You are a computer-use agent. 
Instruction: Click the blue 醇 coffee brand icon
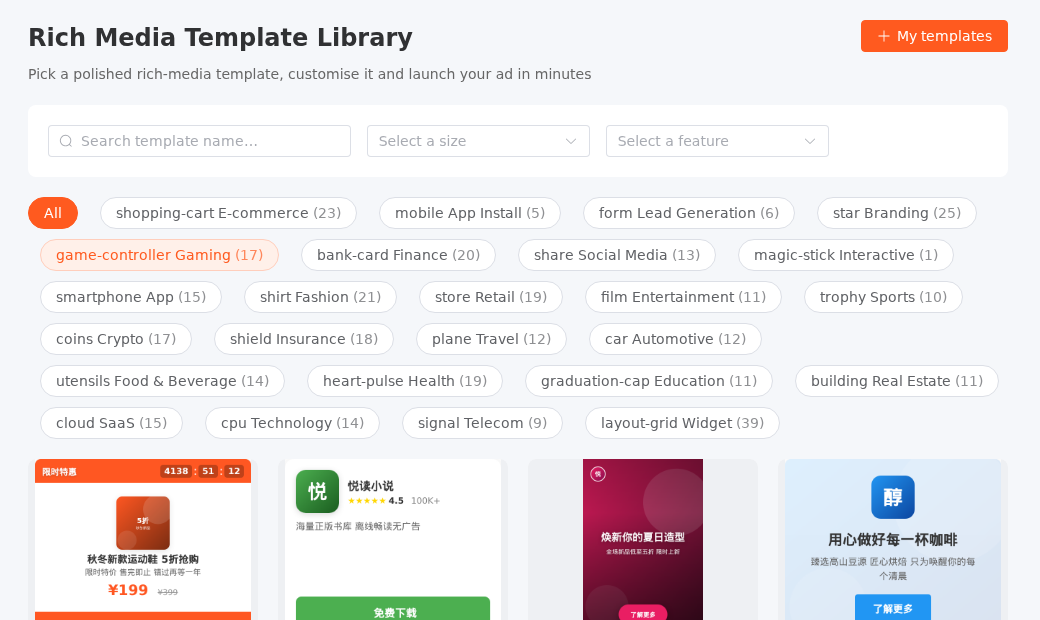coord(893,497)
